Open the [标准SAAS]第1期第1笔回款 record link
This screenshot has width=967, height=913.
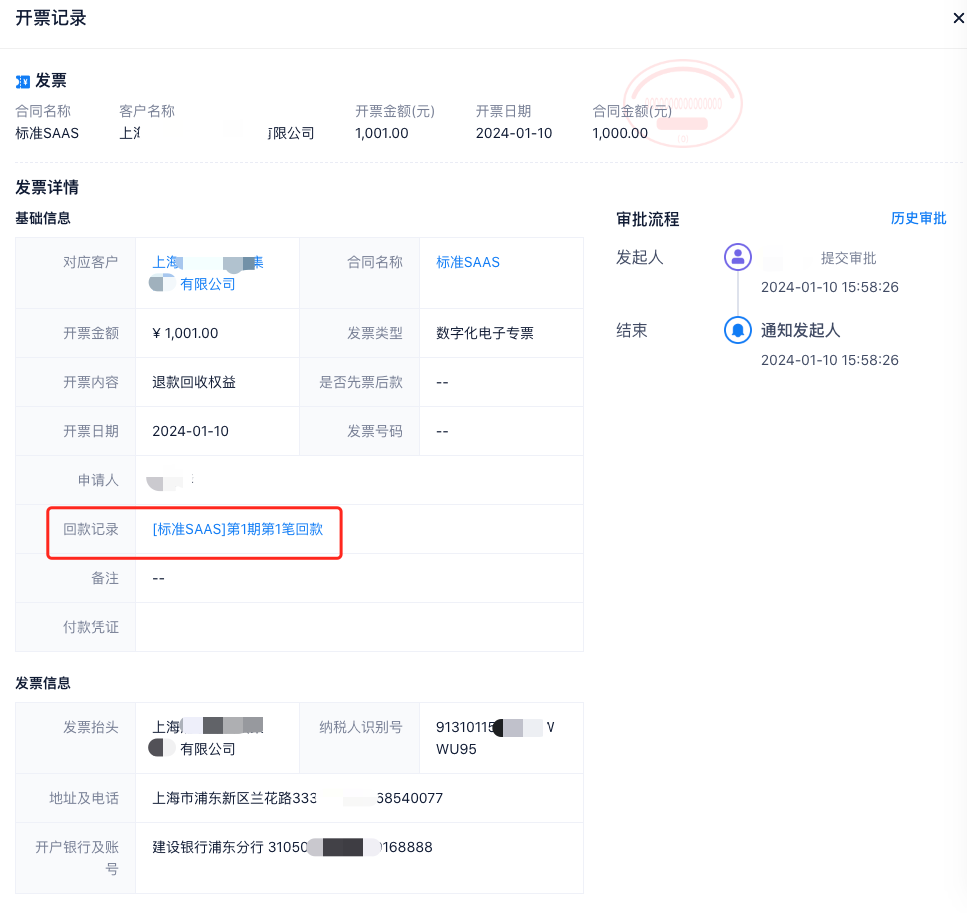point(237,529)
